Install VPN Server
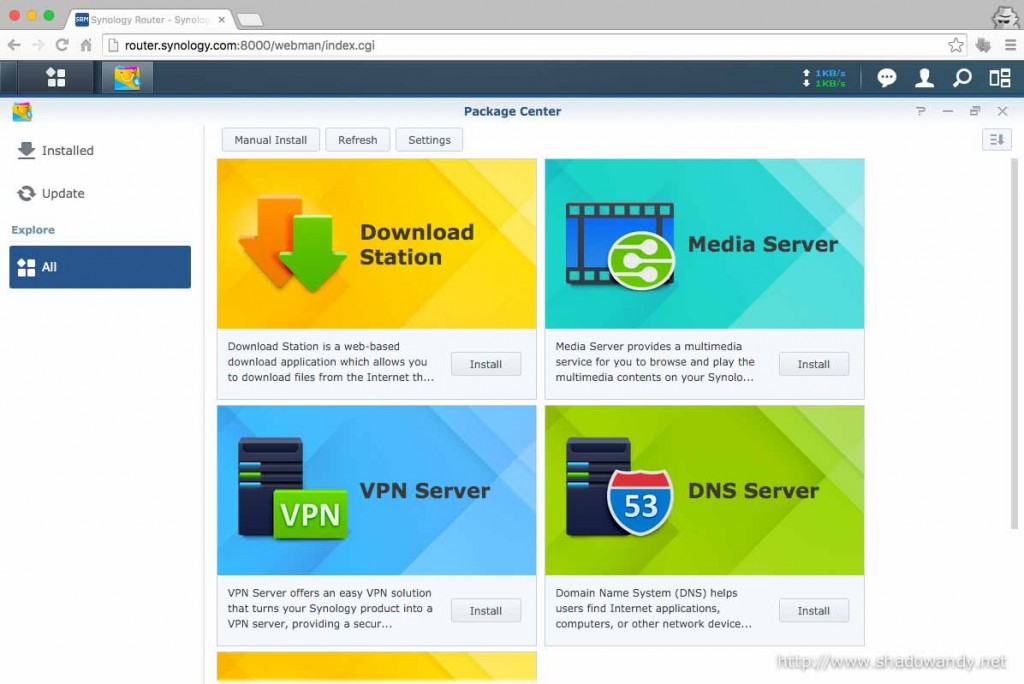1024x684 pixels. (x=486, y=611)
